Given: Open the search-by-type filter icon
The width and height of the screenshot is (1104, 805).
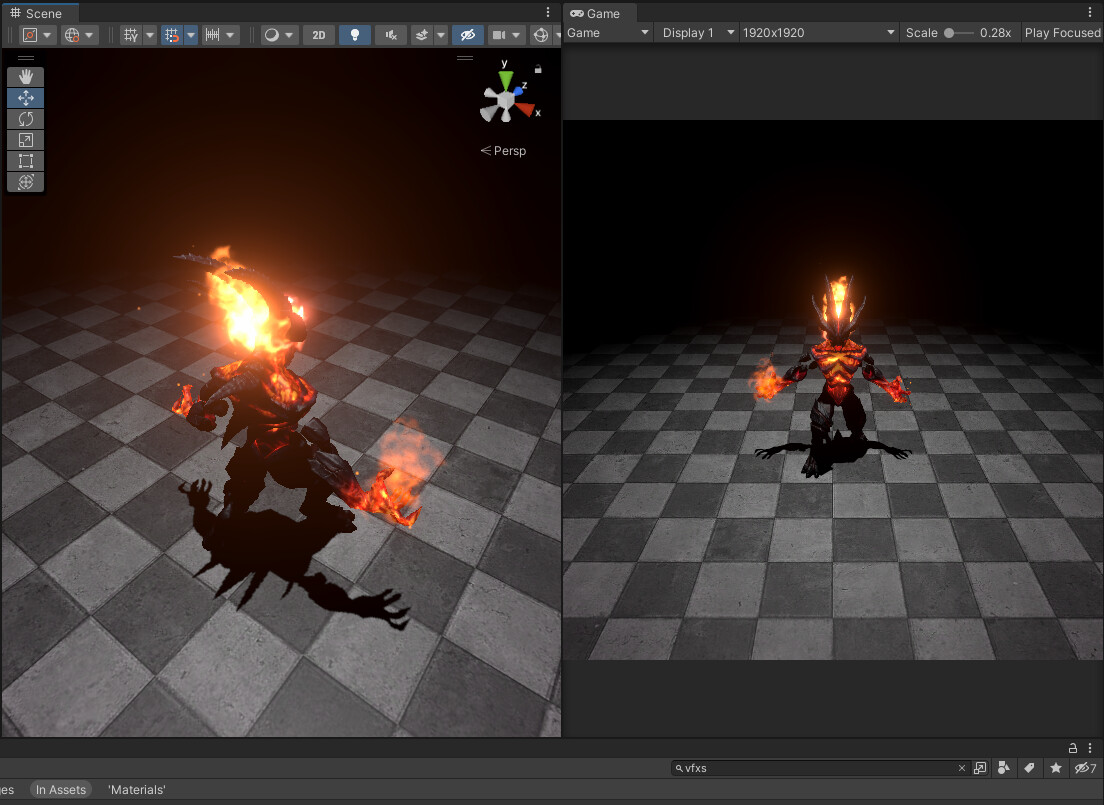Looking at the screenshot, I should pos(1003,767).
